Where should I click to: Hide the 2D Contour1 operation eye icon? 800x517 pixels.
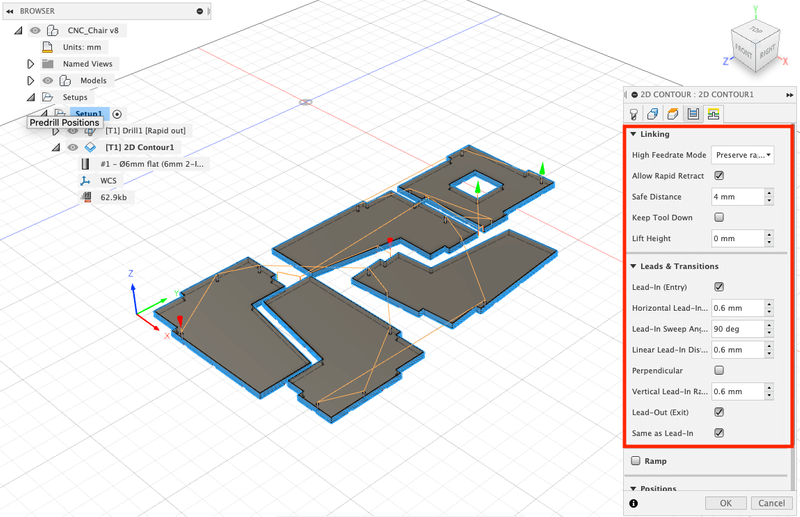click(x=73, y=147)
